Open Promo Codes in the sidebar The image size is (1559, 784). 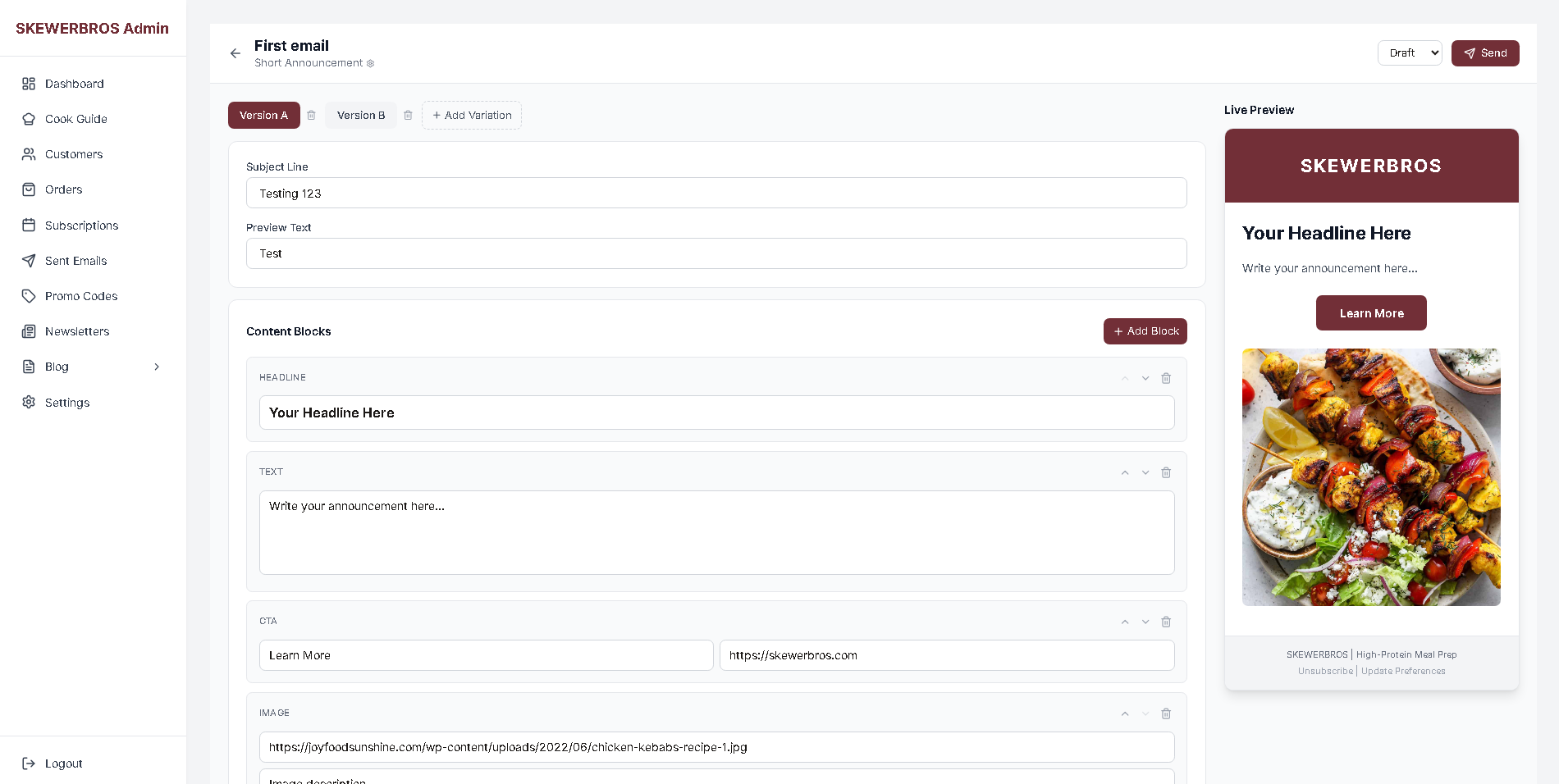click(x=81, y=296)
